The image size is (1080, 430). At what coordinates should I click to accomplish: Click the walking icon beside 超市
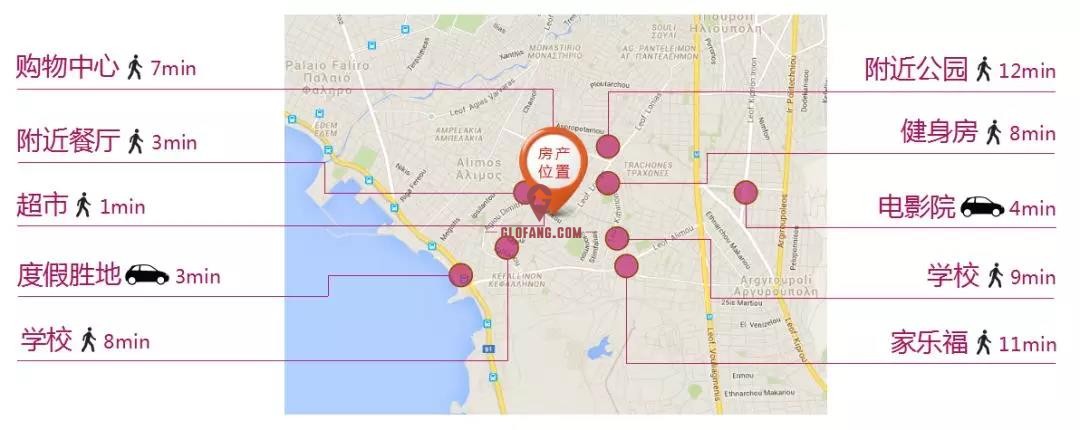(x=83, y=205)
